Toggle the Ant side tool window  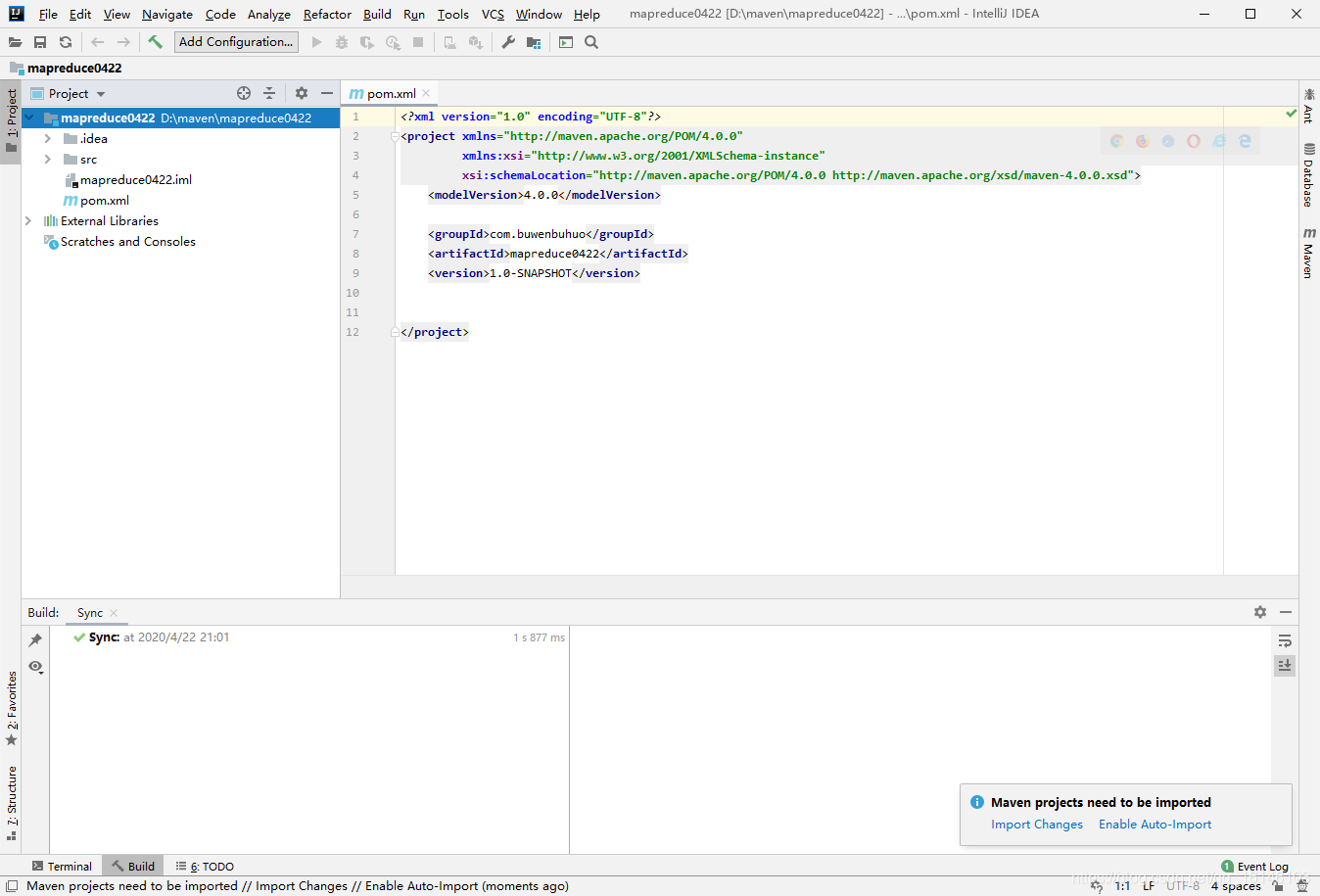tap(1309, 106)
